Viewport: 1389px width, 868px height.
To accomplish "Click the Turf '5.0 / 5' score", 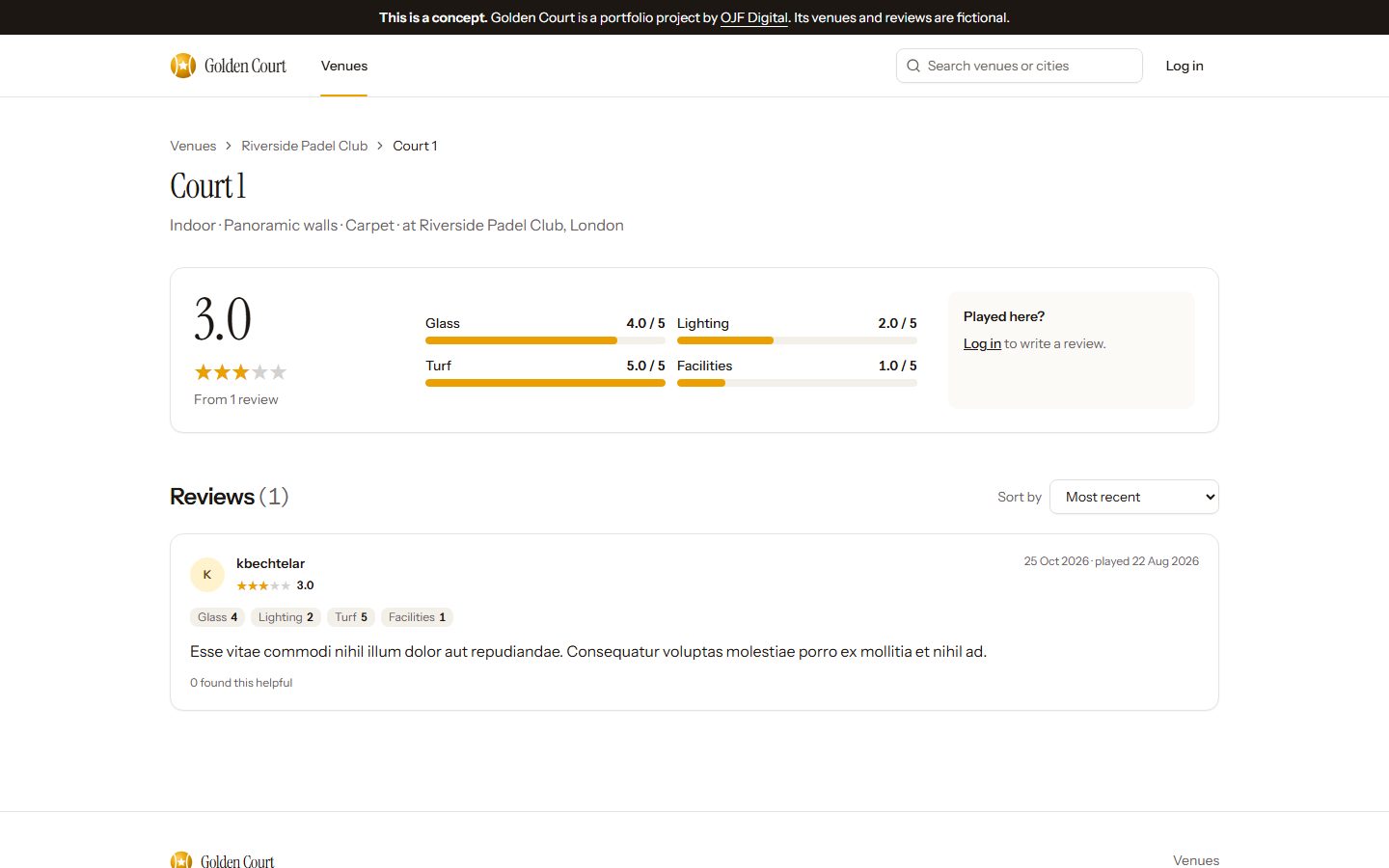I will click(645, 366).
